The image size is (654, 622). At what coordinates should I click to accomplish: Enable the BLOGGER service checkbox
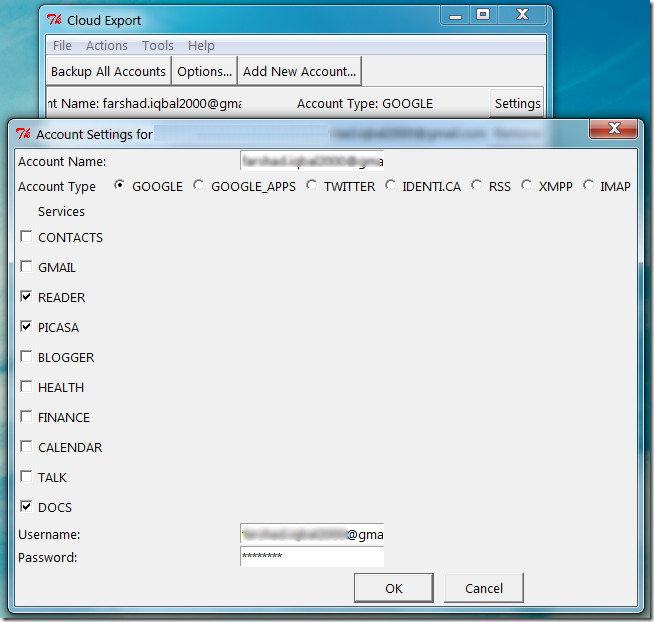[x=26, y=356]
